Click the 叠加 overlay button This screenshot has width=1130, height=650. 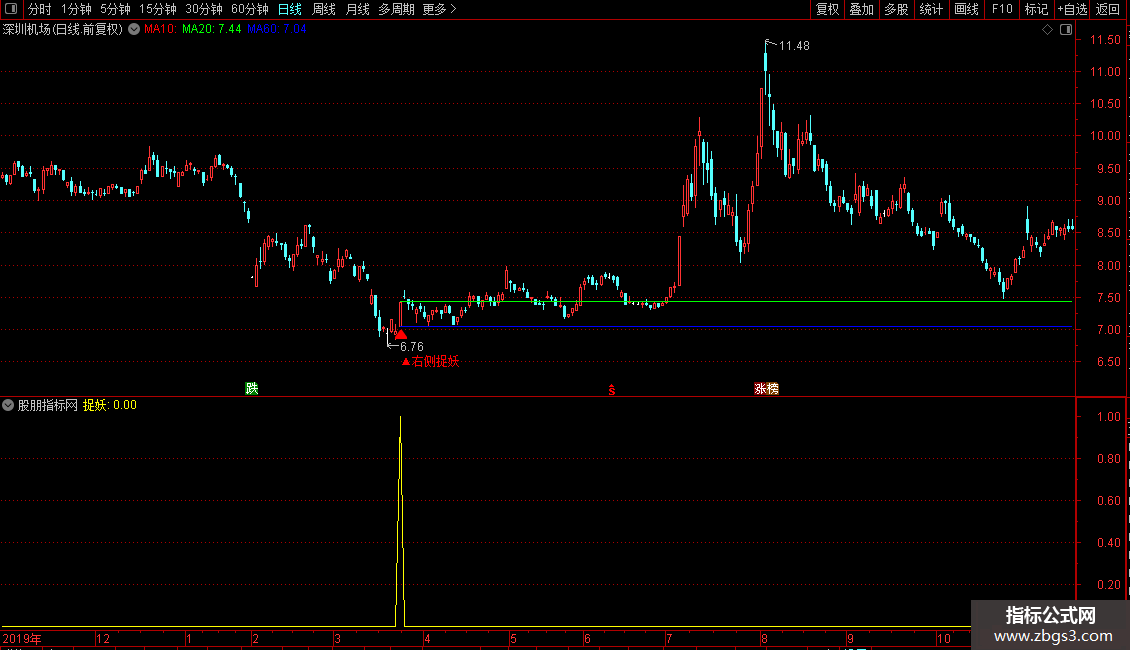pos(862,9)
